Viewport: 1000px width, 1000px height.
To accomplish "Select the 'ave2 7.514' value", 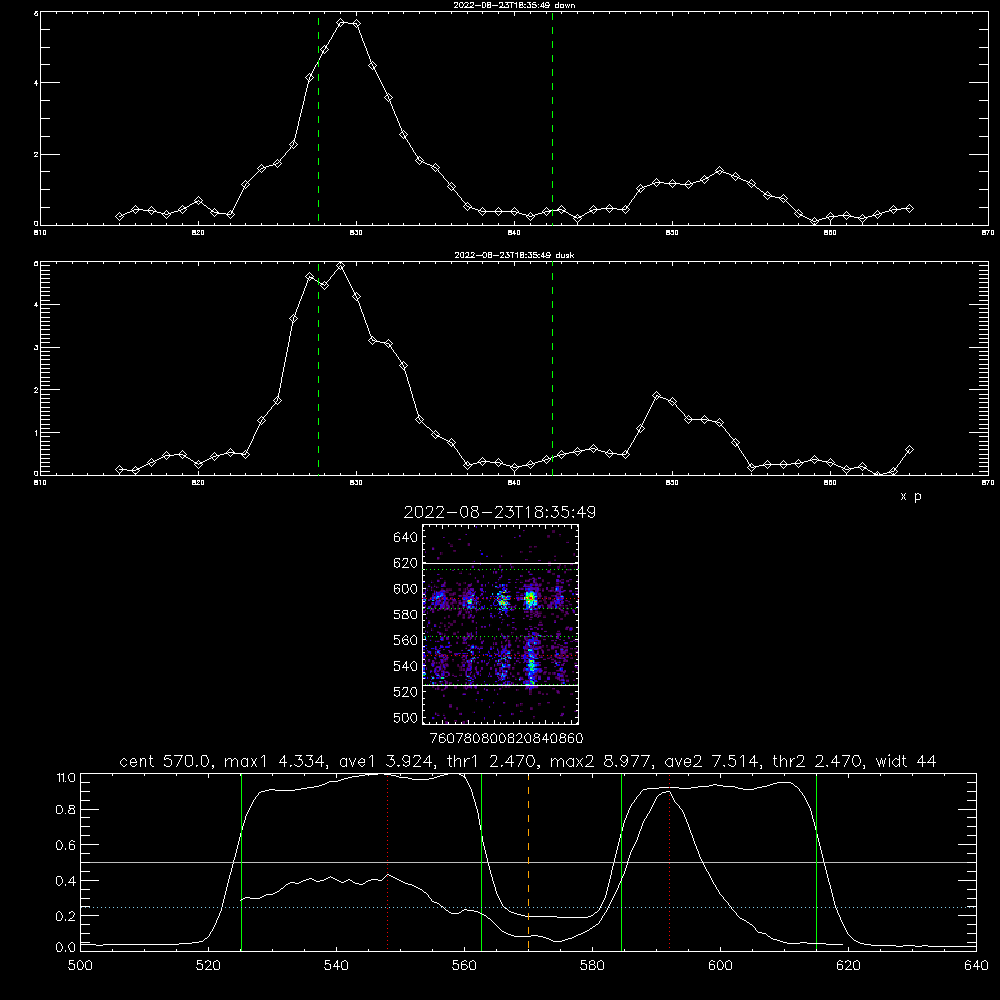I will (x=711, y=761).
